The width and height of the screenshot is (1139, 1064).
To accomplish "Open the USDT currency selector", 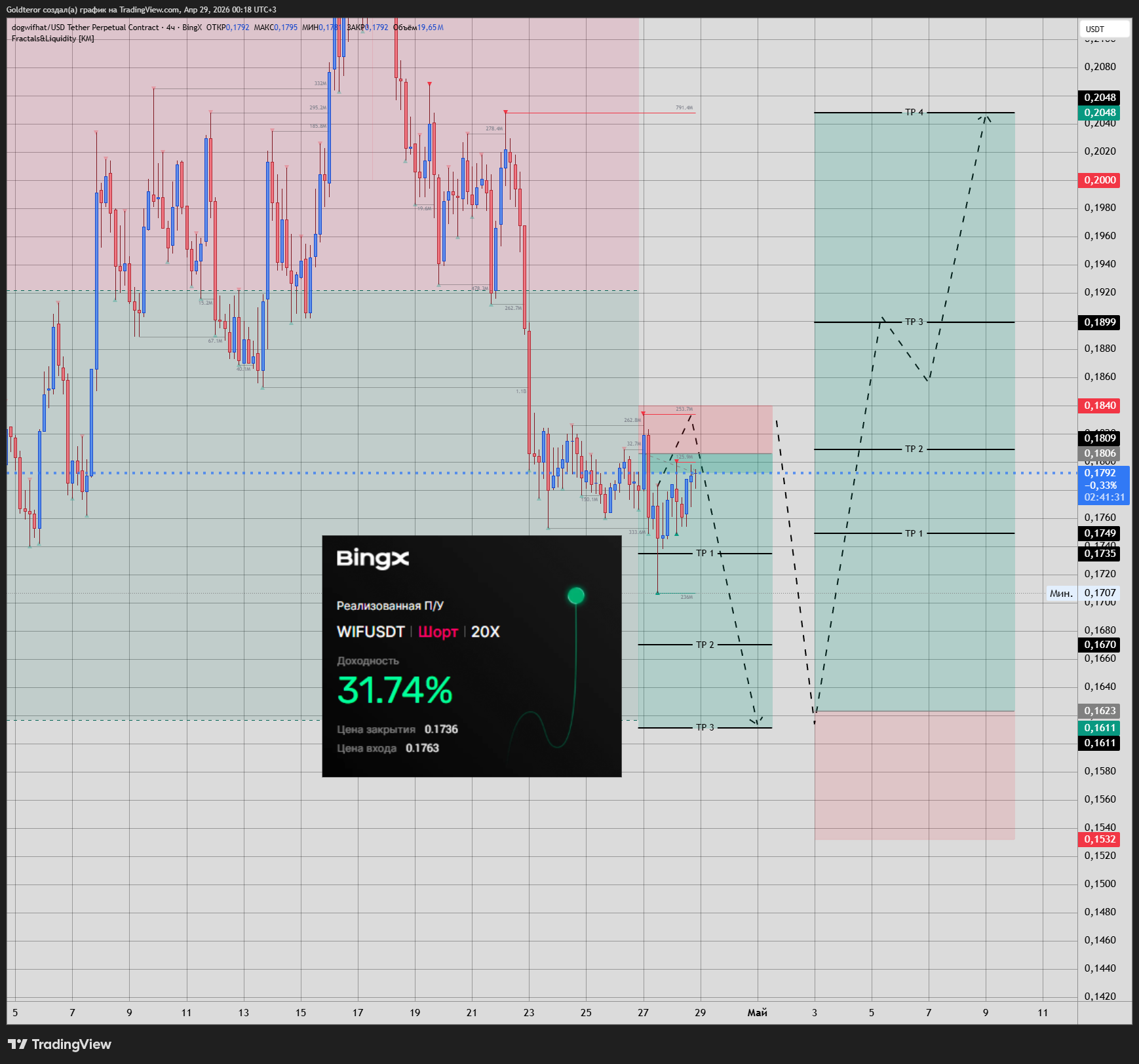I will pos(1104,29).
